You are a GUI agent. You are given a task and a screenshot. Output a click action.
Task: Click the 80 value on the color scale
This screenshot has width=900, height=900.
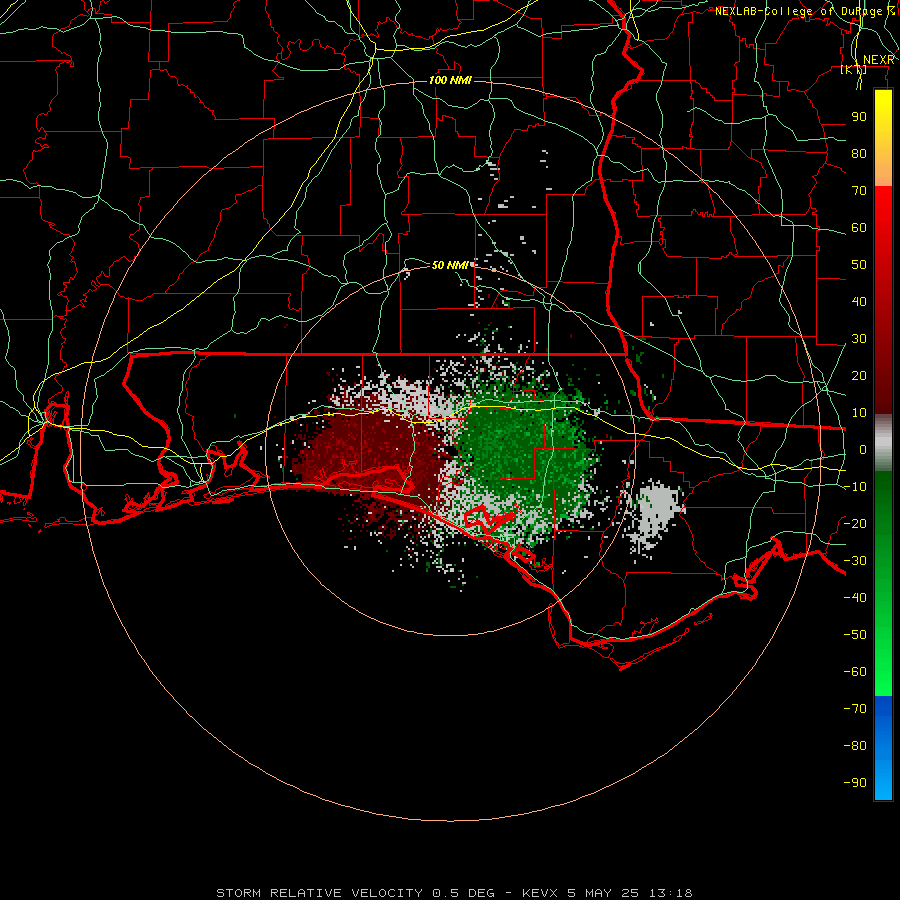(x=859, y=153)
